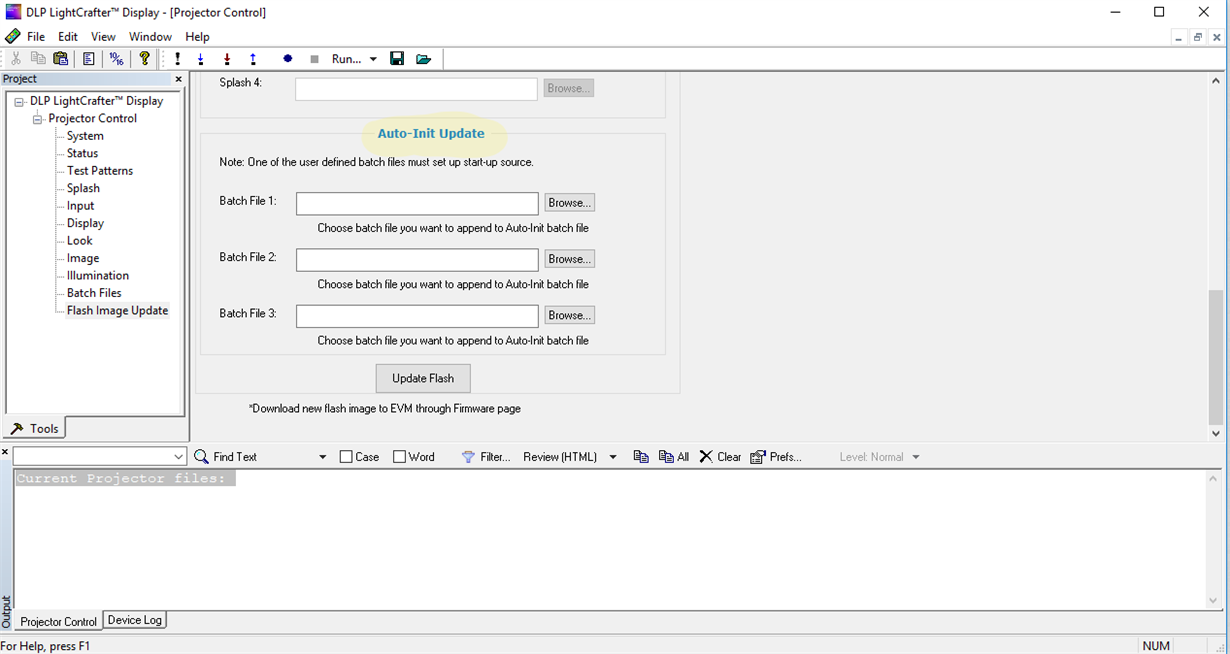Open the Window menu
1230x654 pixels.
pos(150,37)
